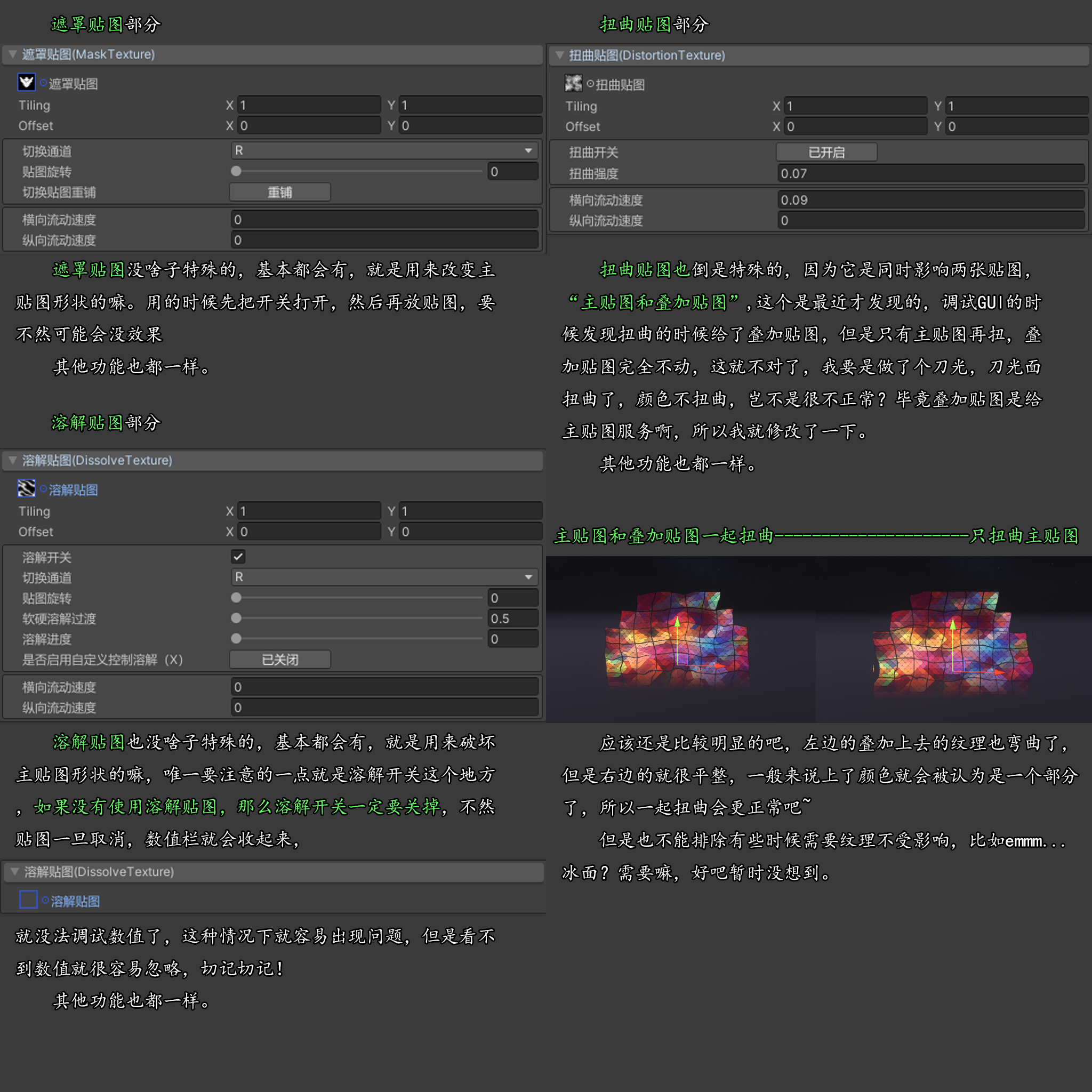Click the dissolve texture thumbnail icon
The width and height of the screenshot is (1092, 1092).
(x=26, y=488)
